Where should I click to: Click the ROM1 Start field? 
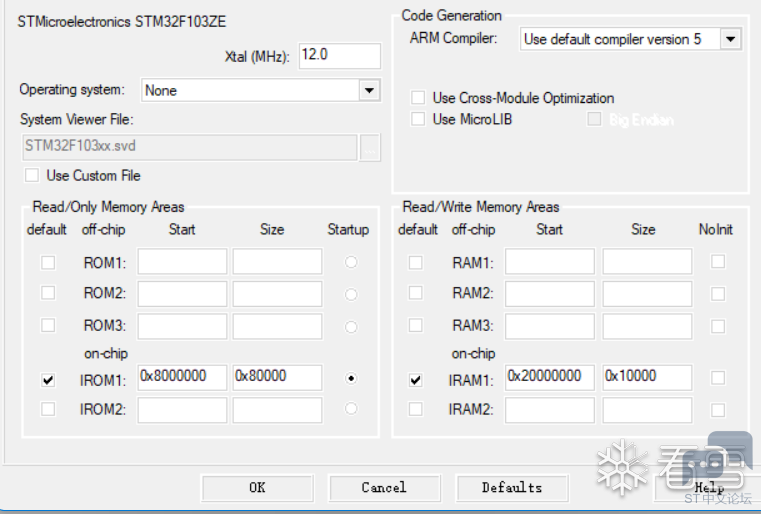point(182,262)
